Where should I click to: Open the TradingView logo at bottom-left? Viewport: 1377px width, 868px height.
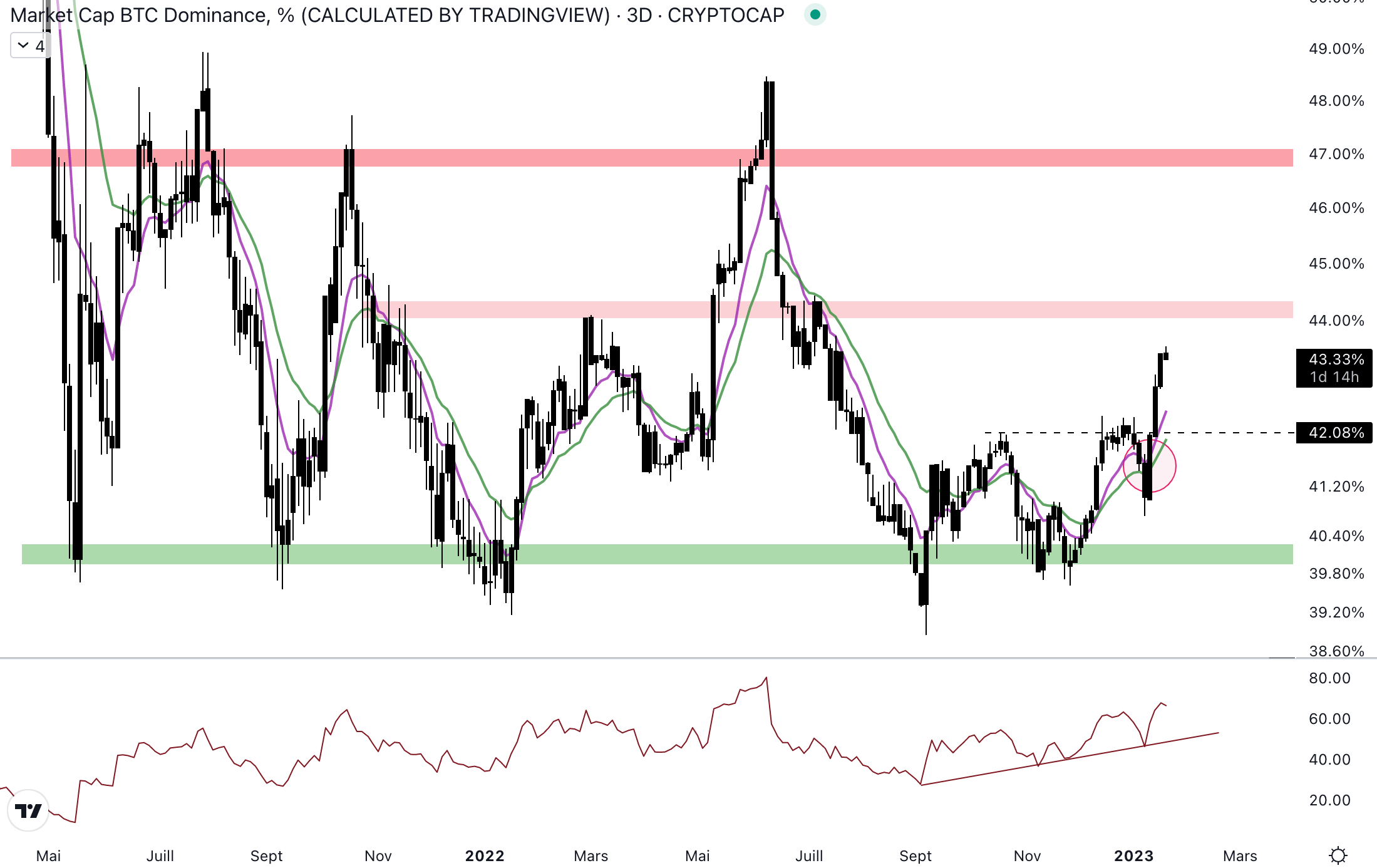pyautogui.click(x=28, y=810)
